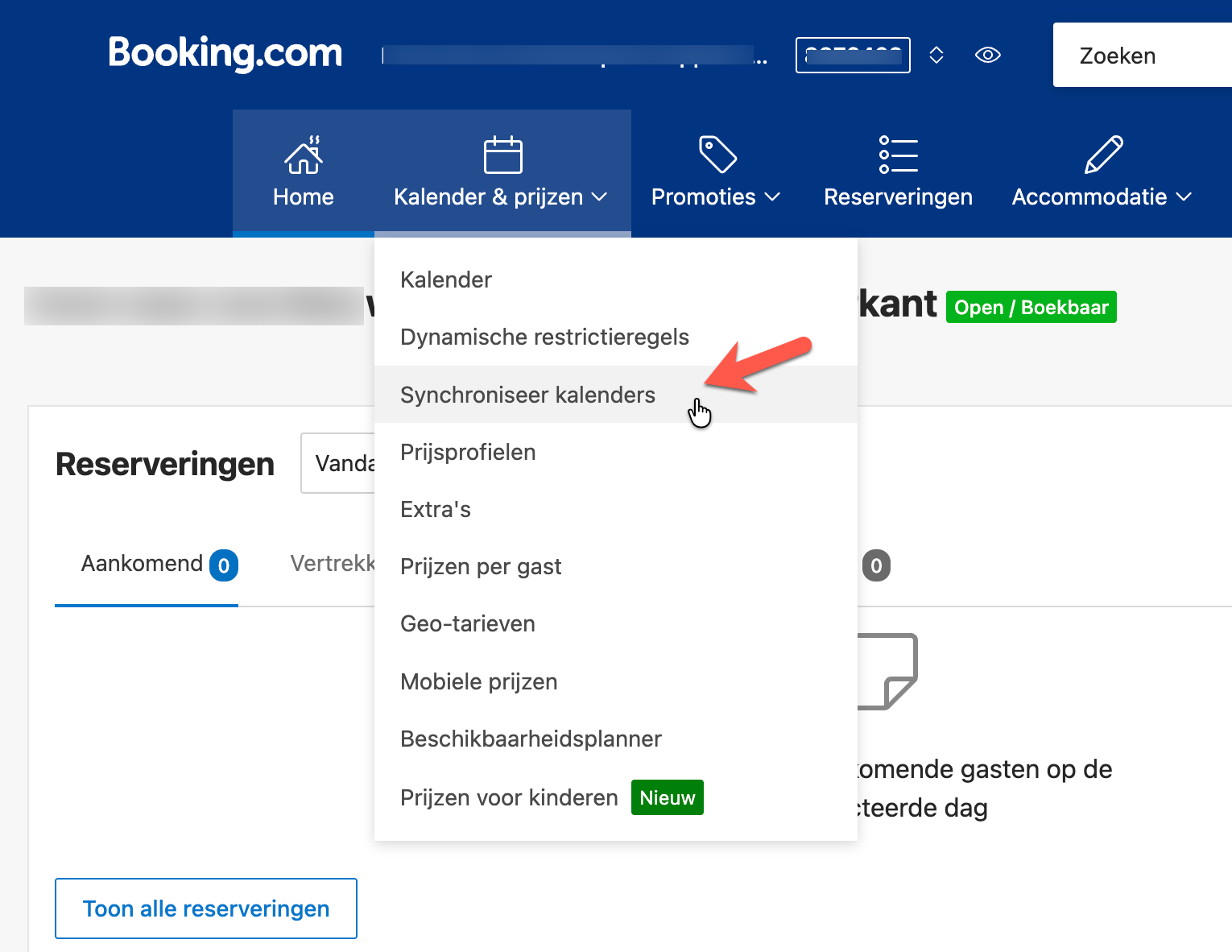Screen dimensions: 1232x952
Task: Toggle the eye visibility icon in header
Action: pos(988,55)
